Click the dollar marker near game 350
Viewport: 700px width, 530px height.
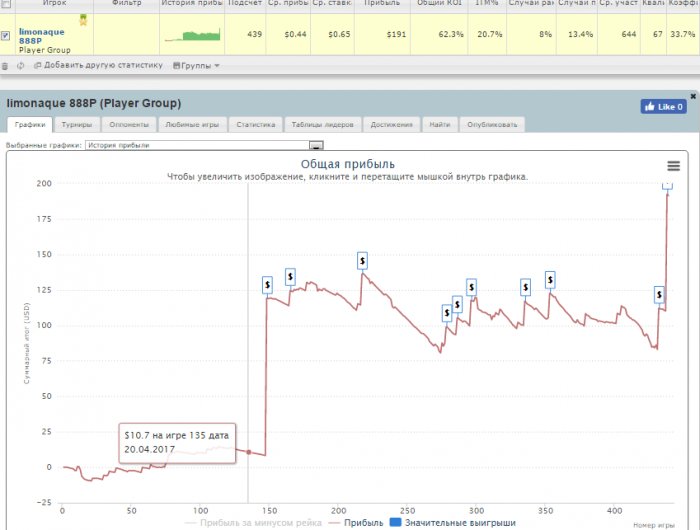pos(550,280)
